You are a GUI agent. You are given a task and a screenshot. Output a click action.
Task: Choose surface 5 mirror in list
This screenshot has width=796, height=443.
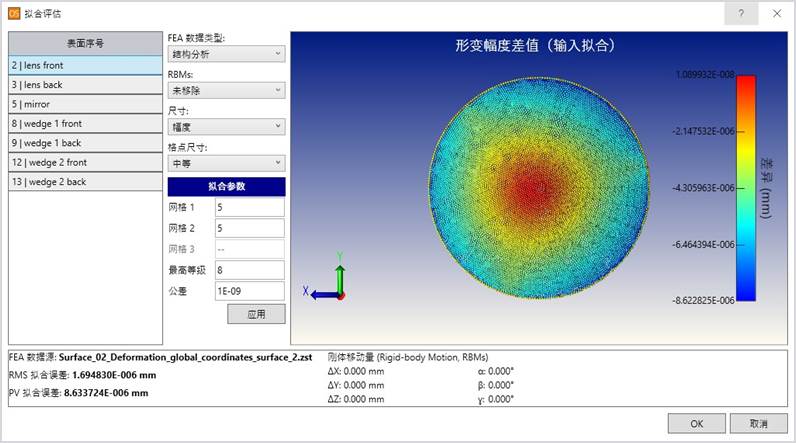pyautogui.click(x=85, y=104)
